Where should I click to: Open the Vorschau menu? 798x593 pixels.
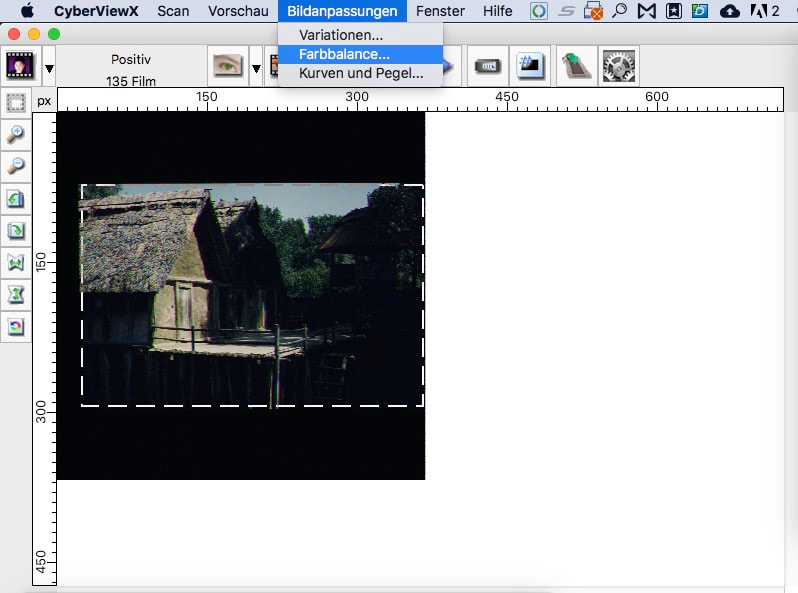[x=238, y=11]
